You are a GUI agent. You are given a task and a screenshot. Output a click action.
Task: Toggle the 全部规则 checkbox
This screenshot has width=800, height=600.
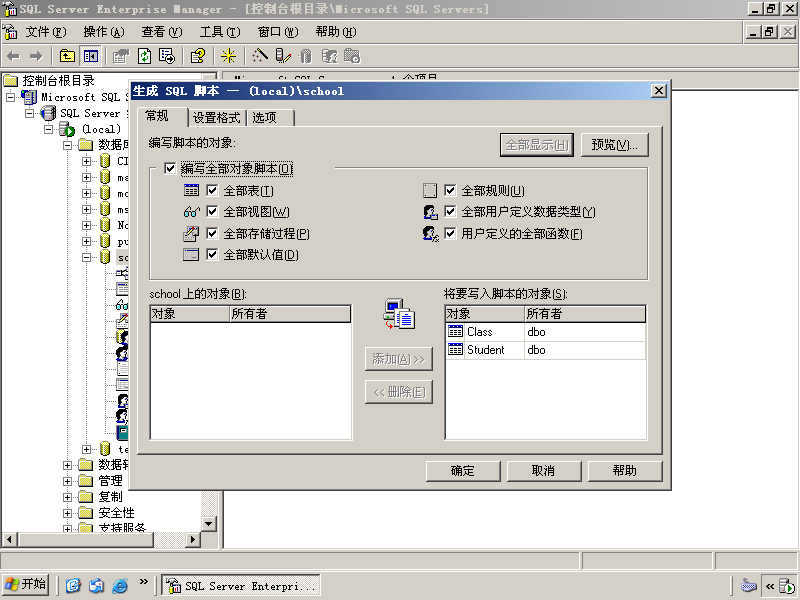[450, 190]
